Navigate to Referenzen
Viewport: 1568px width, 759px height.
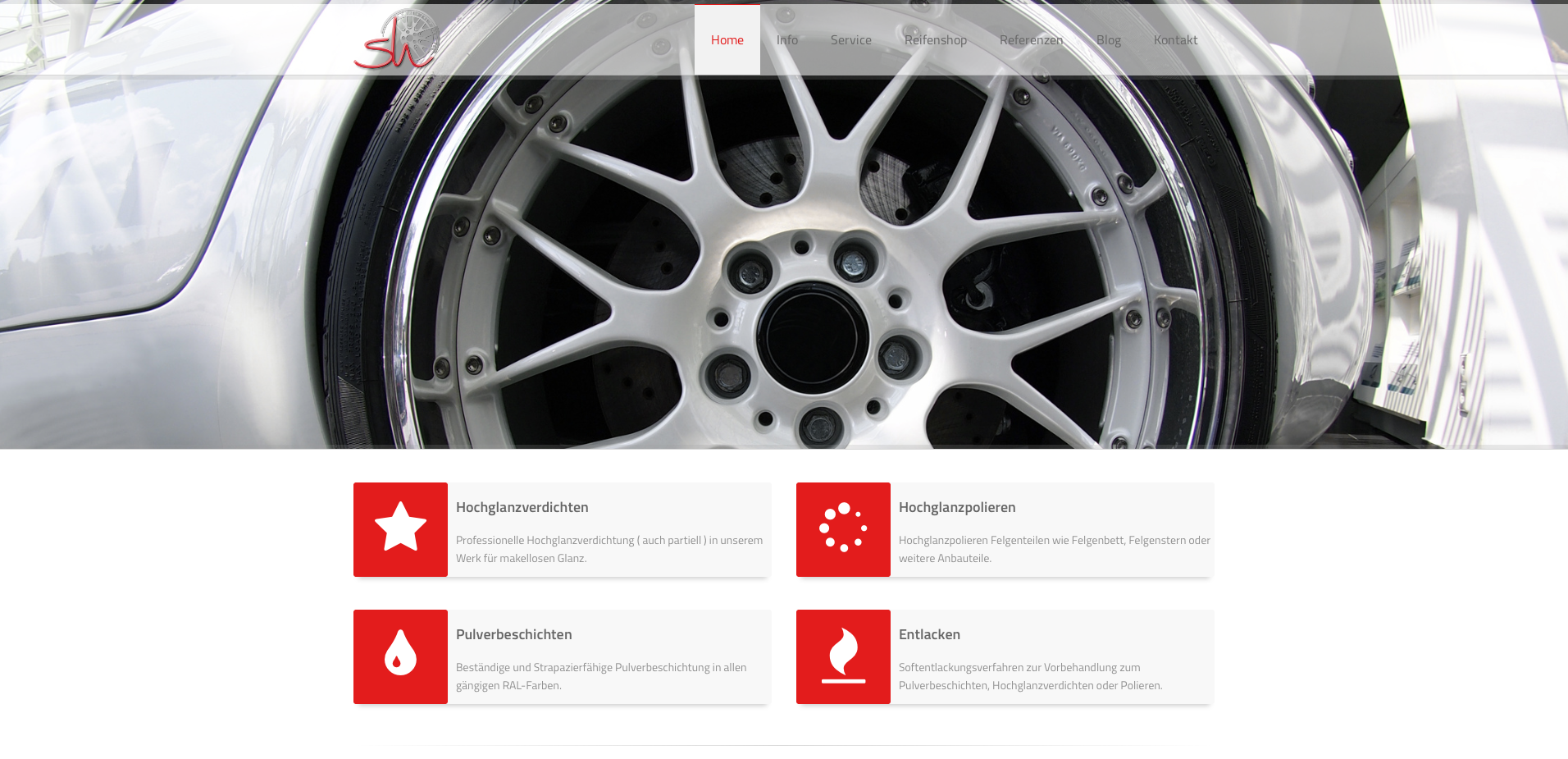[1032, 39]
